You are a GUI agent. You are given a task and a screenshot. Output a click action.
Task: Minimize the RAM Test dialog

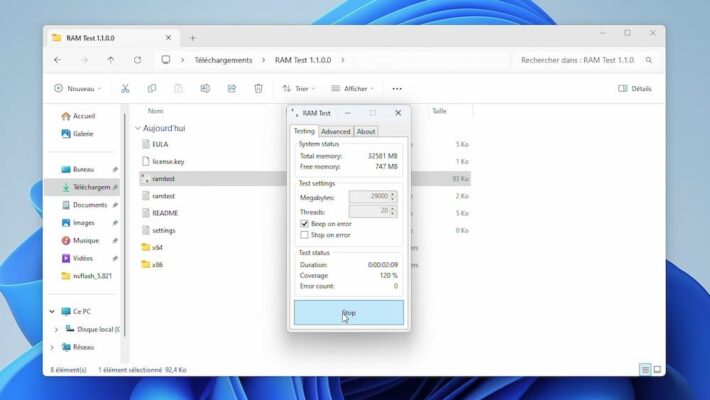(348, 113)
